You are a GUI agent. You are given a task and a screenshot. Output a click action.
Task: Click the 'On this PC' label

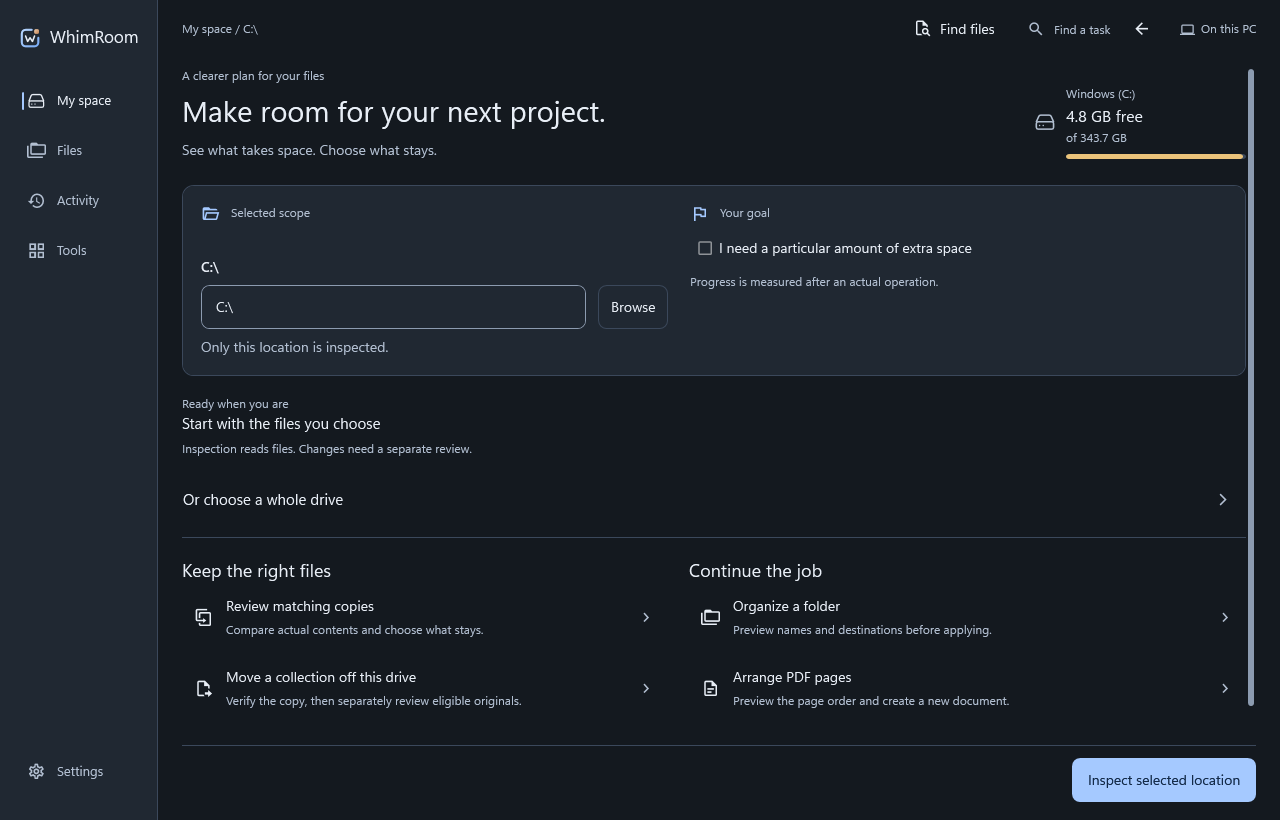1228,29
